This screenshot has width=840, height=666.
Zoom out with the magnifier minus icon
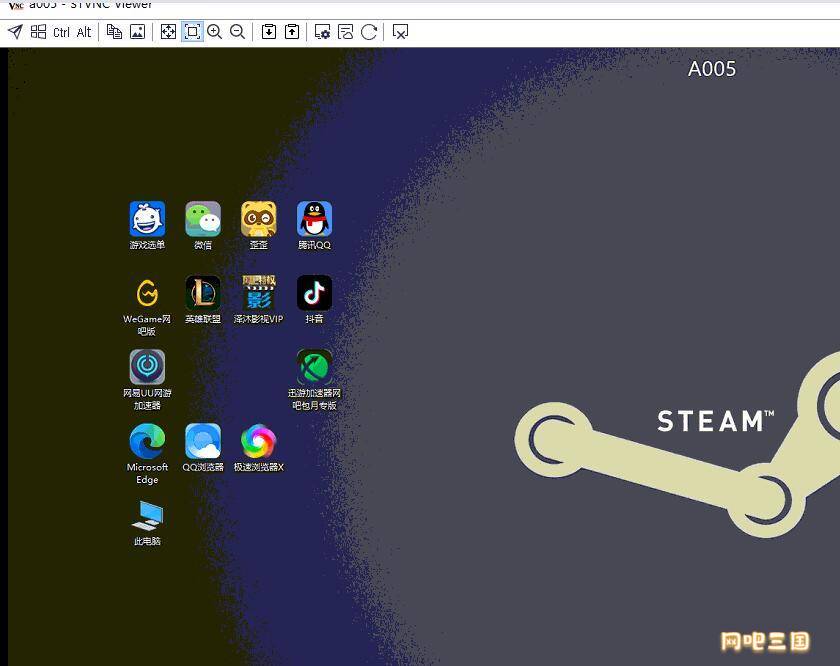click(x=237, y=32)
